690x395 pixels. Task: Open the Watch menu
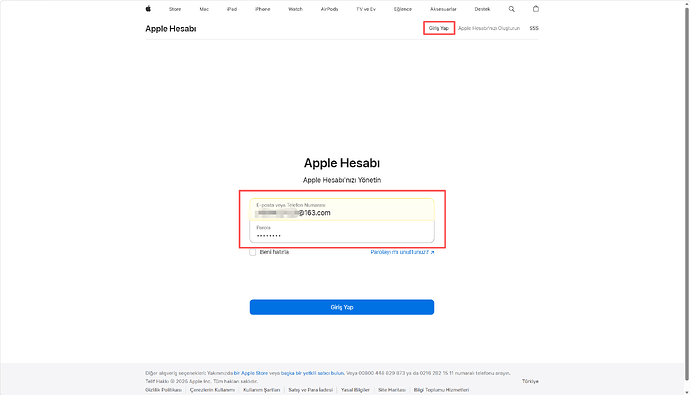coord(295,9)
